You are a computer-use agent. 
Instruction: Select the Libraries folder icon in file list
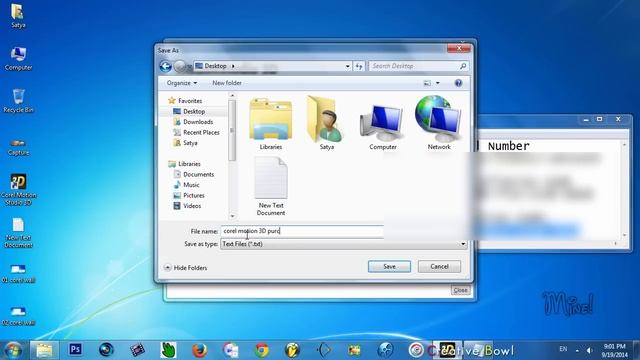(x=271, y=124)
